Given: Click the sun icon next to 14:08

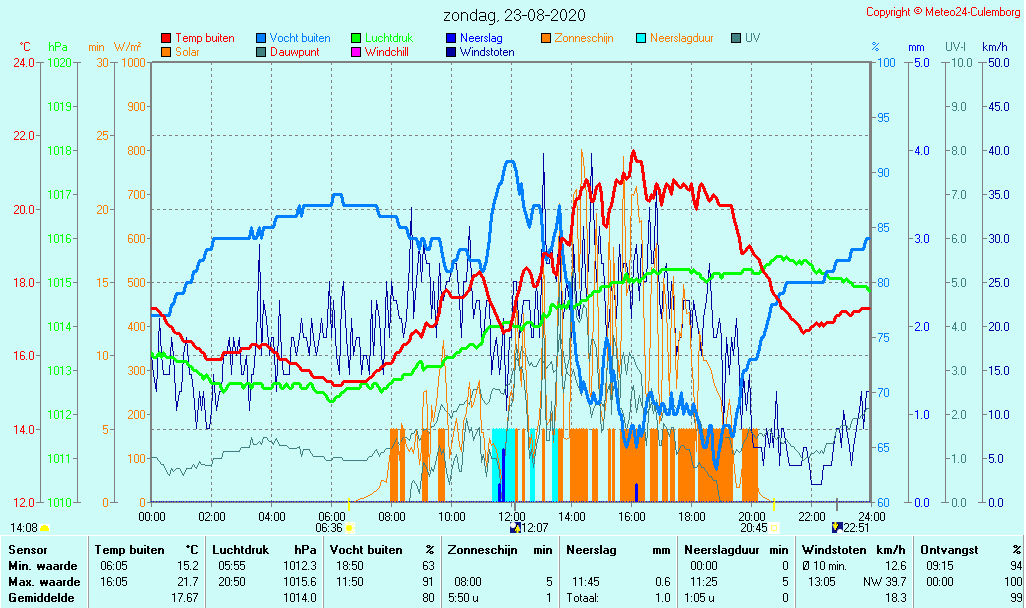Looking at the screenshot, I should pyautogui.click(x=44, y=527).
